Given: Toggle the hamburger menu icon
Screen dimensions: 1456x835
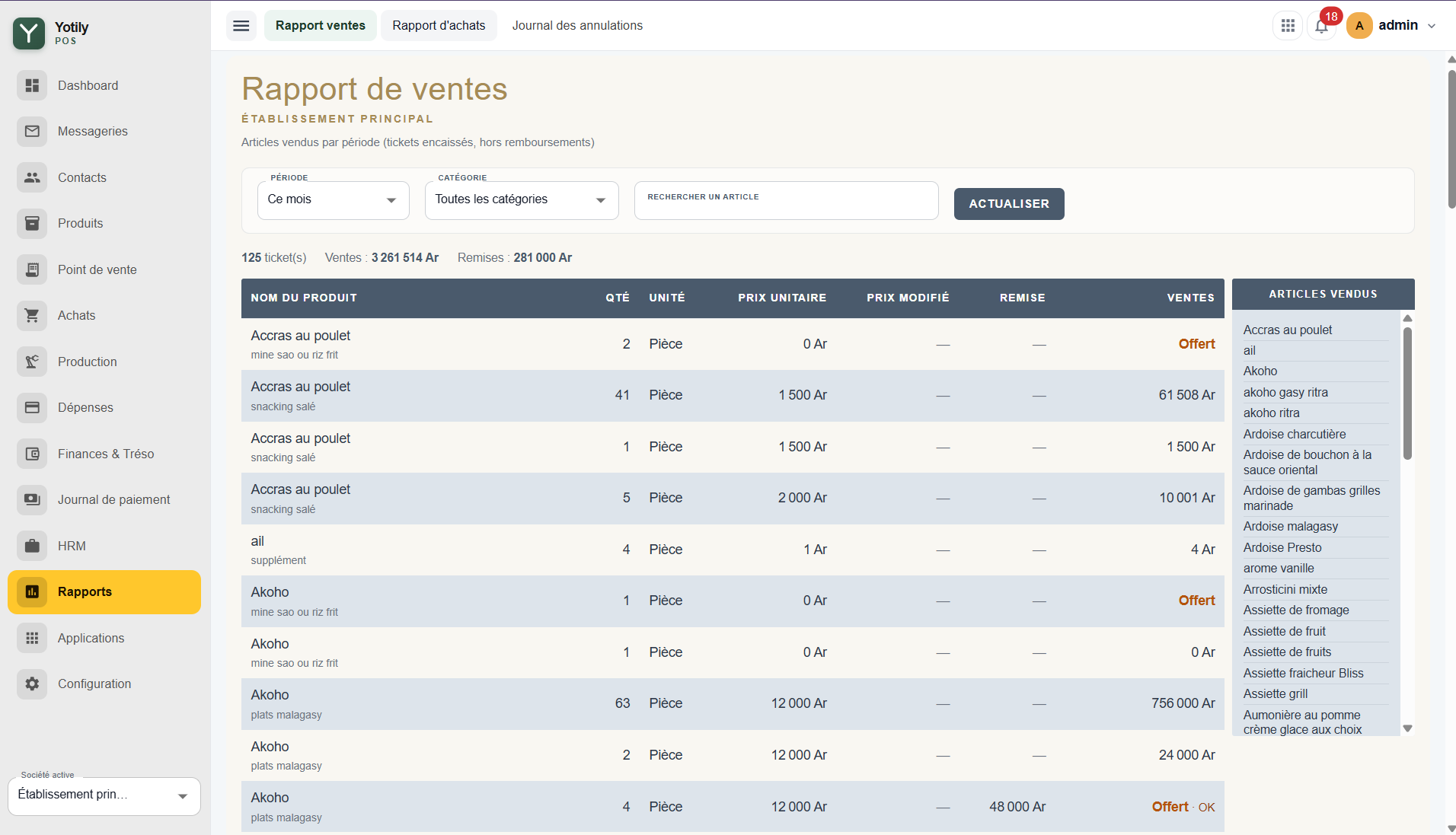Looking at the screenshot, I should click(241, 26).
